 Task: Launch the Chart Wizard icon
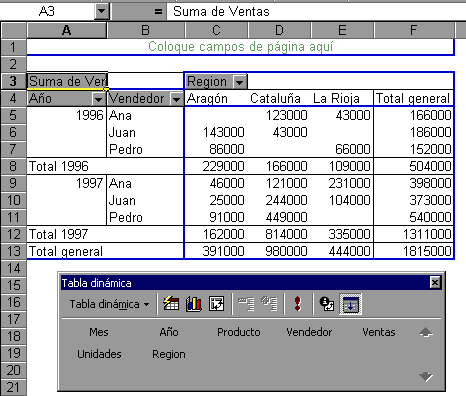194,304
